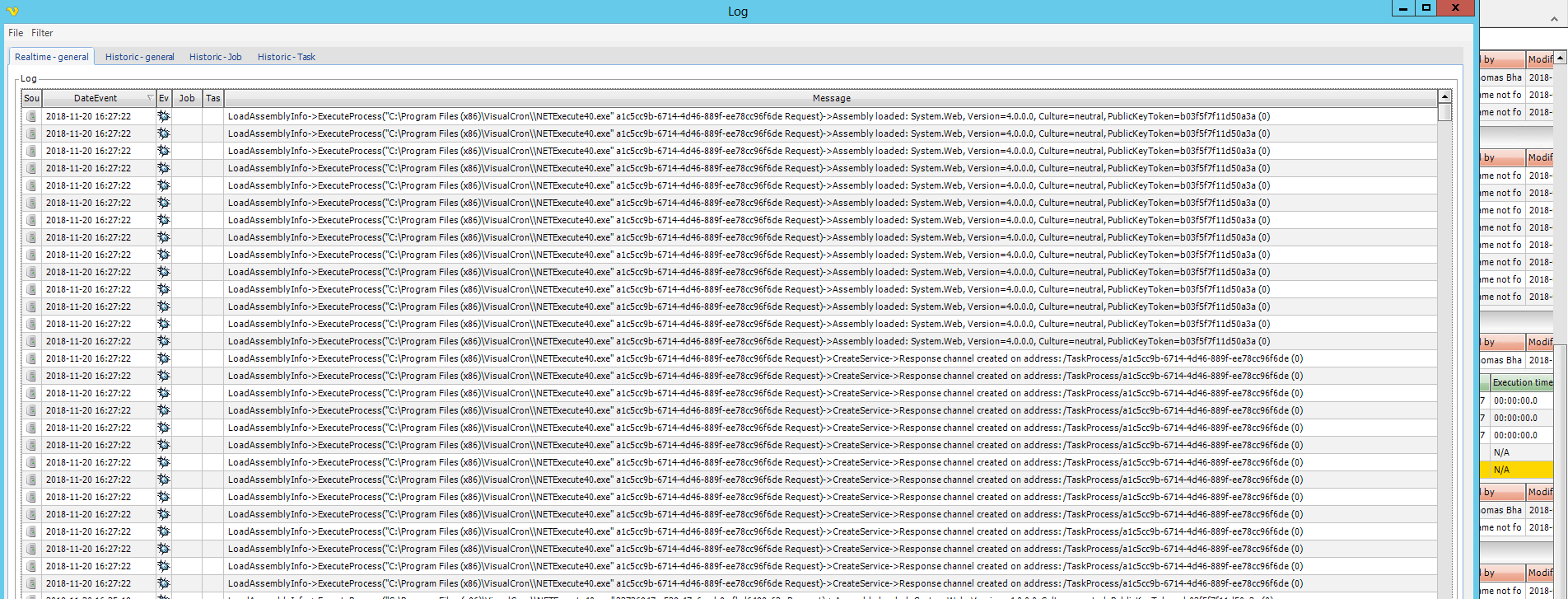Screen dimensions: 1568x599
Task: Switch to the Historic - Job tab
Action: 215,57
